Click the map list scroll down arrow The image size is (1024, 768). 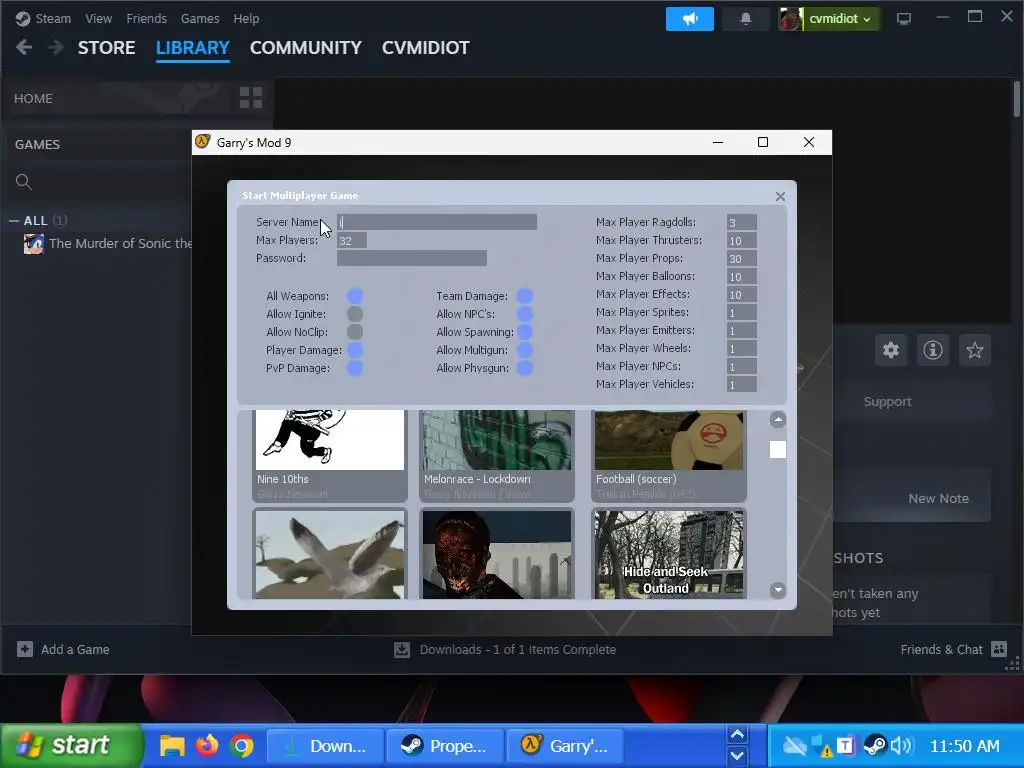(777, 590)
